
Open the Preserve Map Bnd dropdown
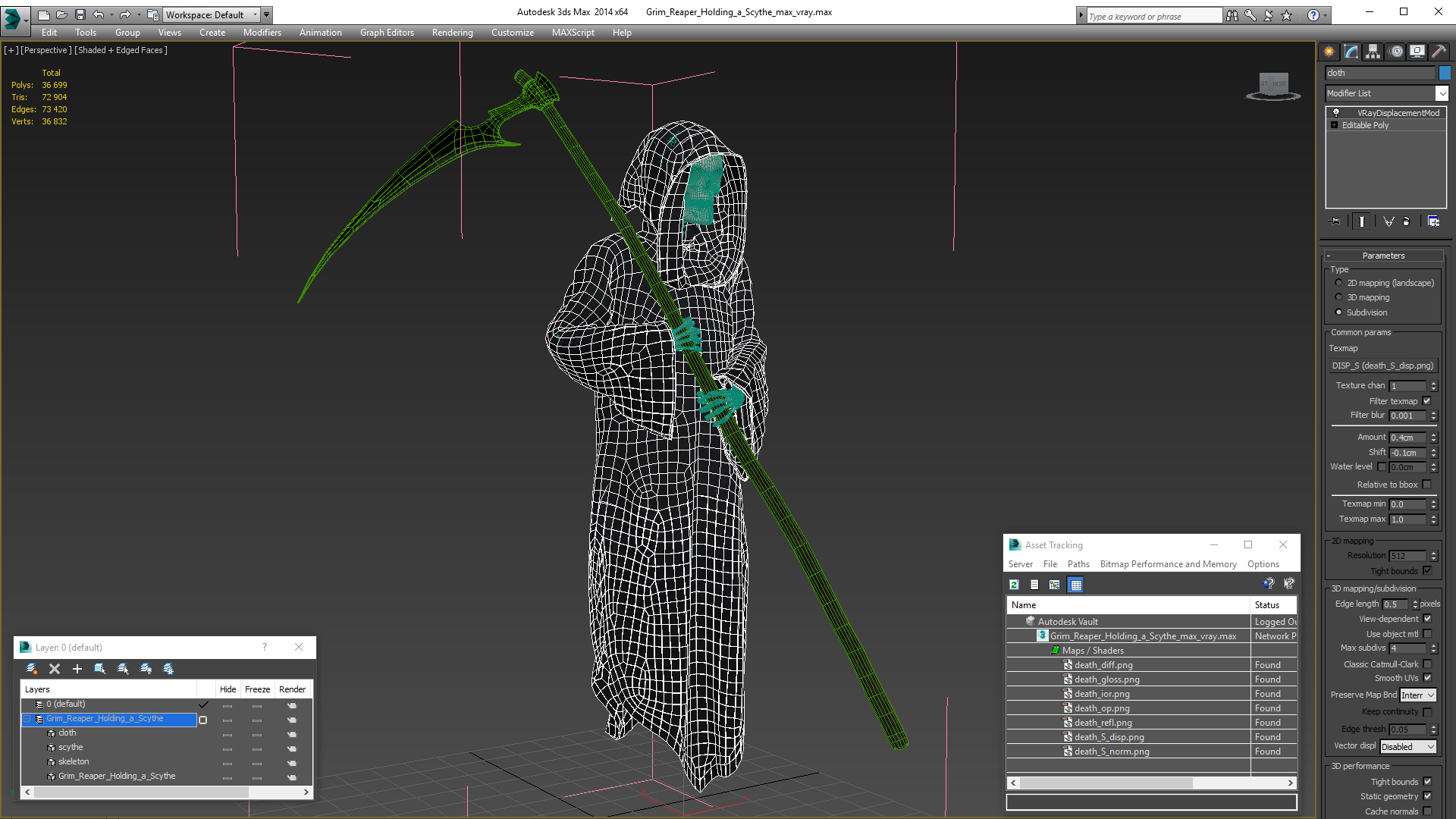1418,695
